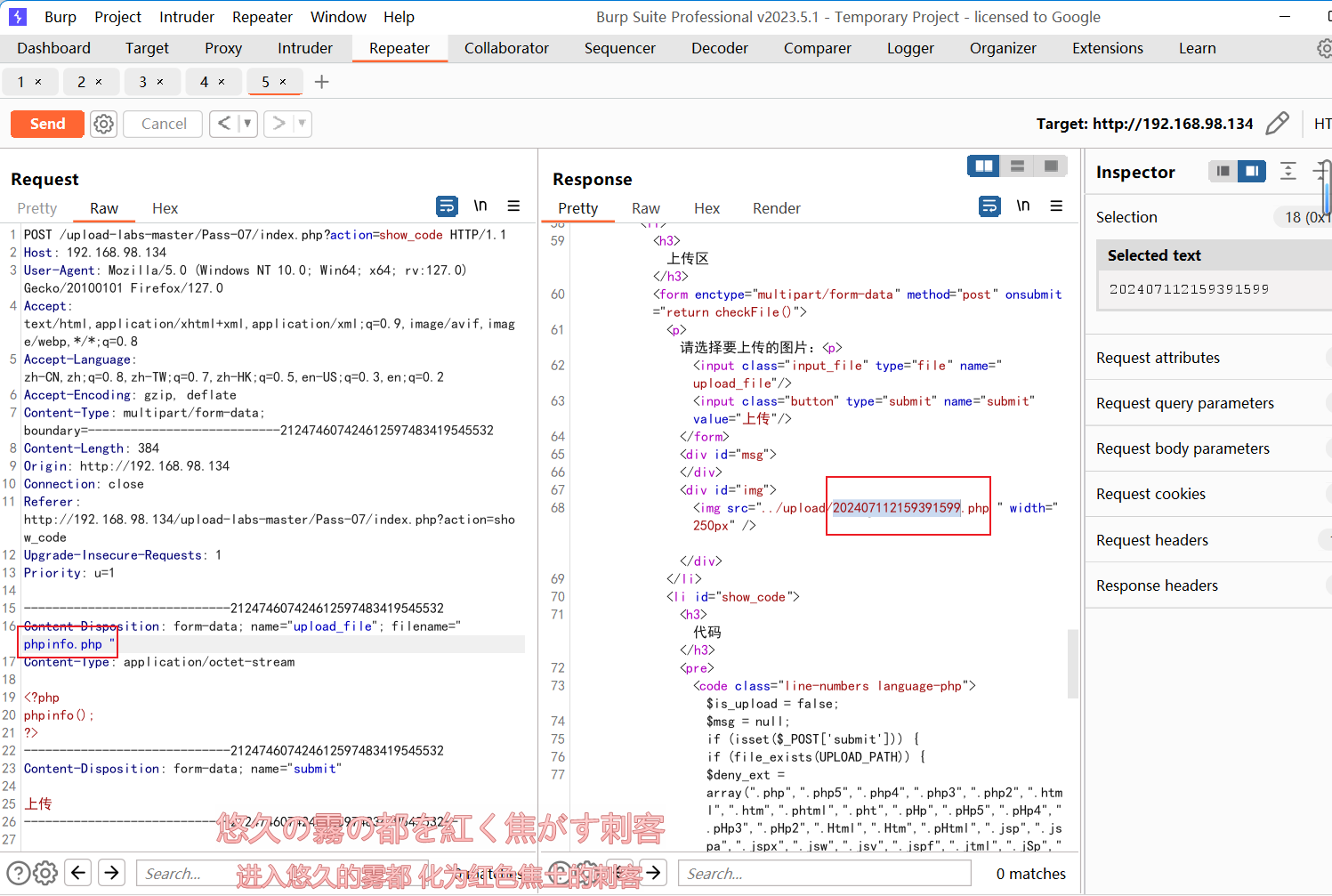Open the Decoder tab
Screen dimensions: 1332x896
[720, 48]
